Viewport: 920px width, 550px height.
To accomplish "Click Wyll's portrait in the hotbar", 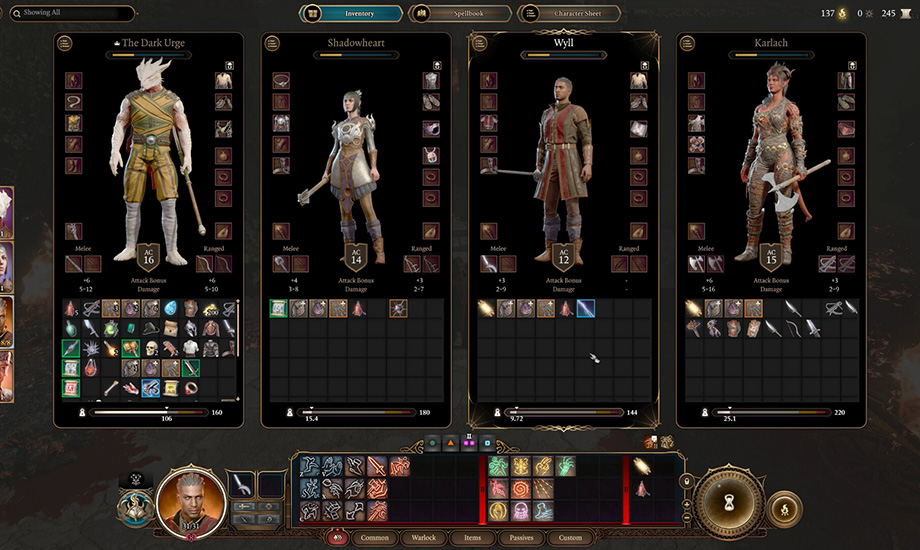I will coord(190,502).
